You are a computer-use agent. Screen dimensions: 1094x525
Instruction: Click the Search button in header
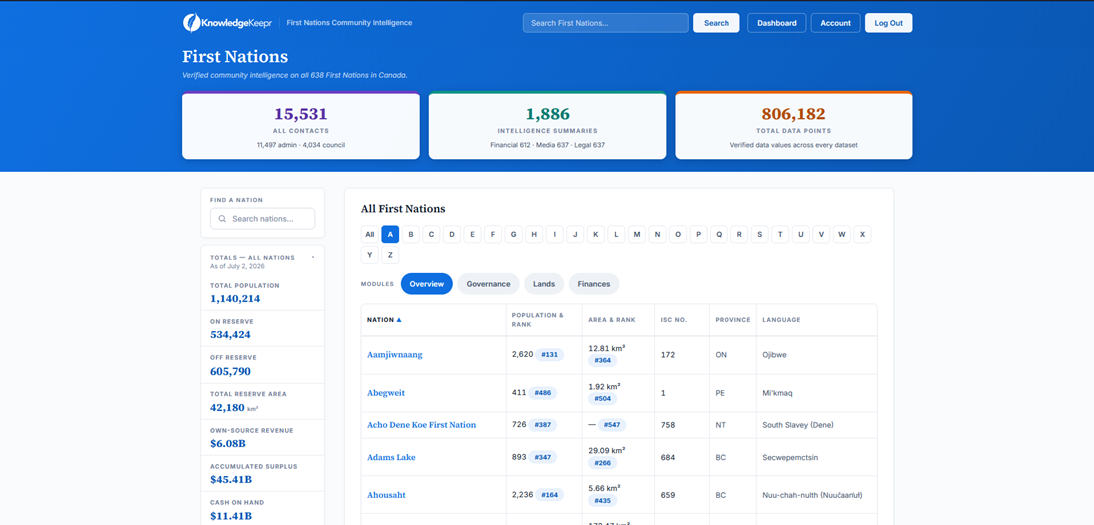point(716,23)
